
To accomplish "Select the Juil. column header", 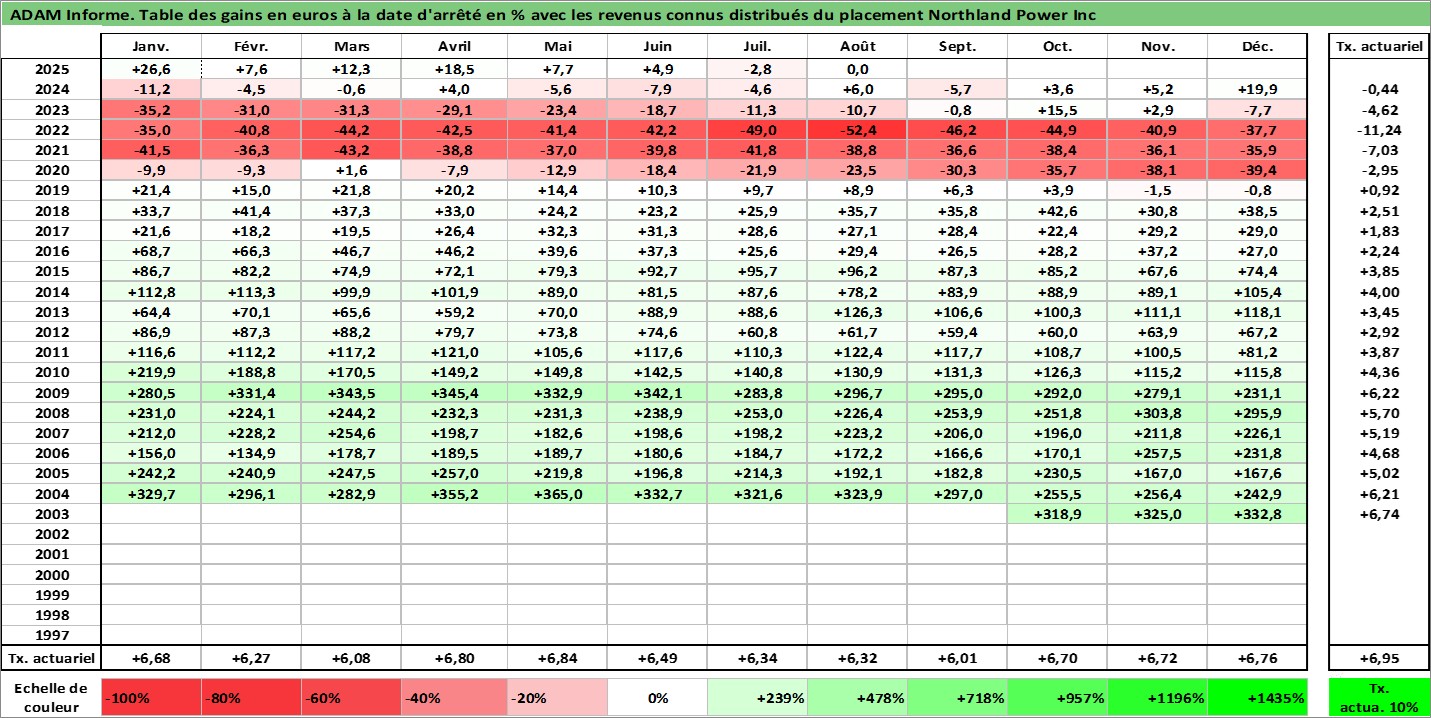I will (757, 47).
